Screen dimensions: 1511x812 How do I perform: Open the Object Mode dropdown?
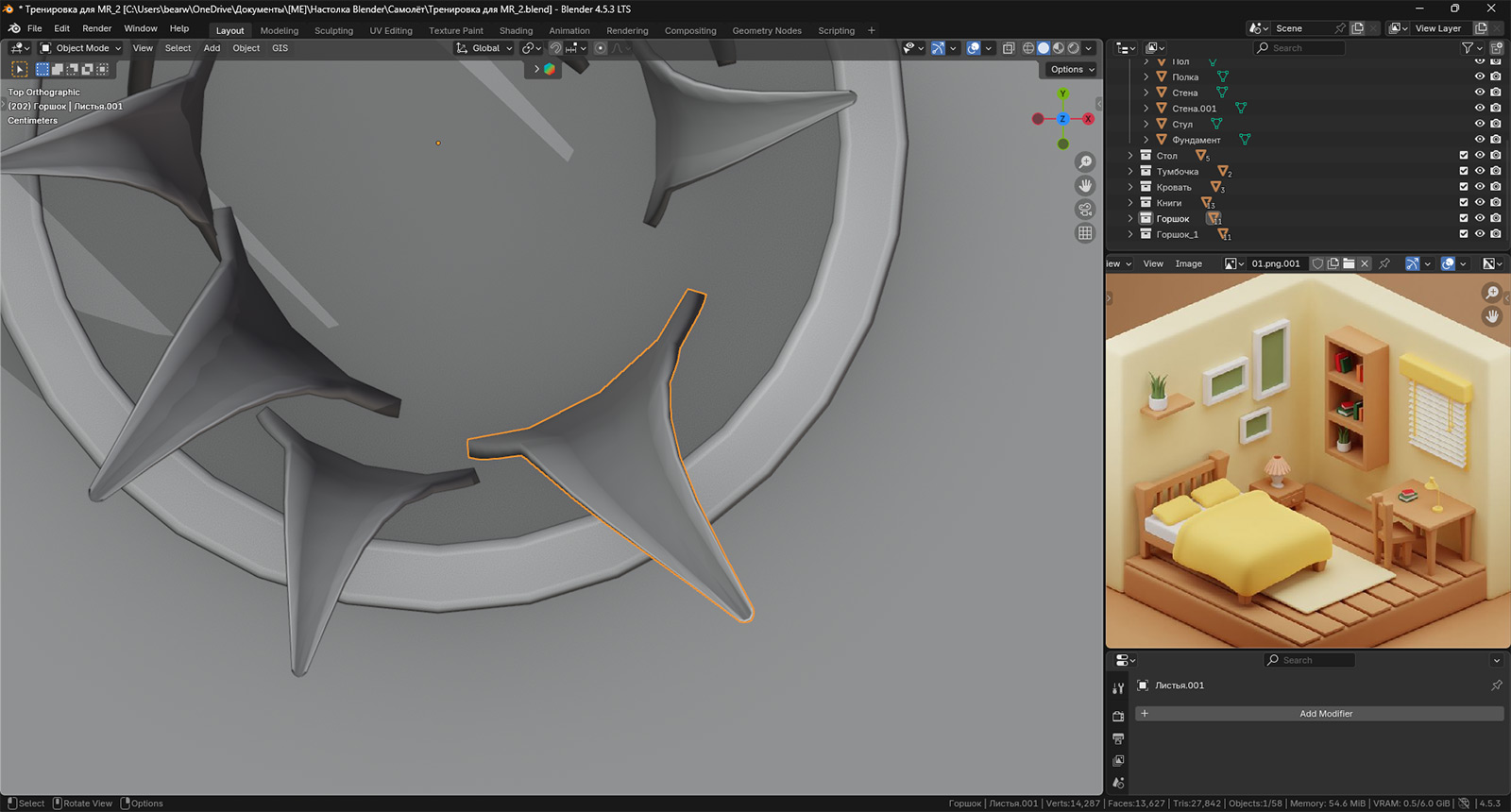click(x=81, y=48)
